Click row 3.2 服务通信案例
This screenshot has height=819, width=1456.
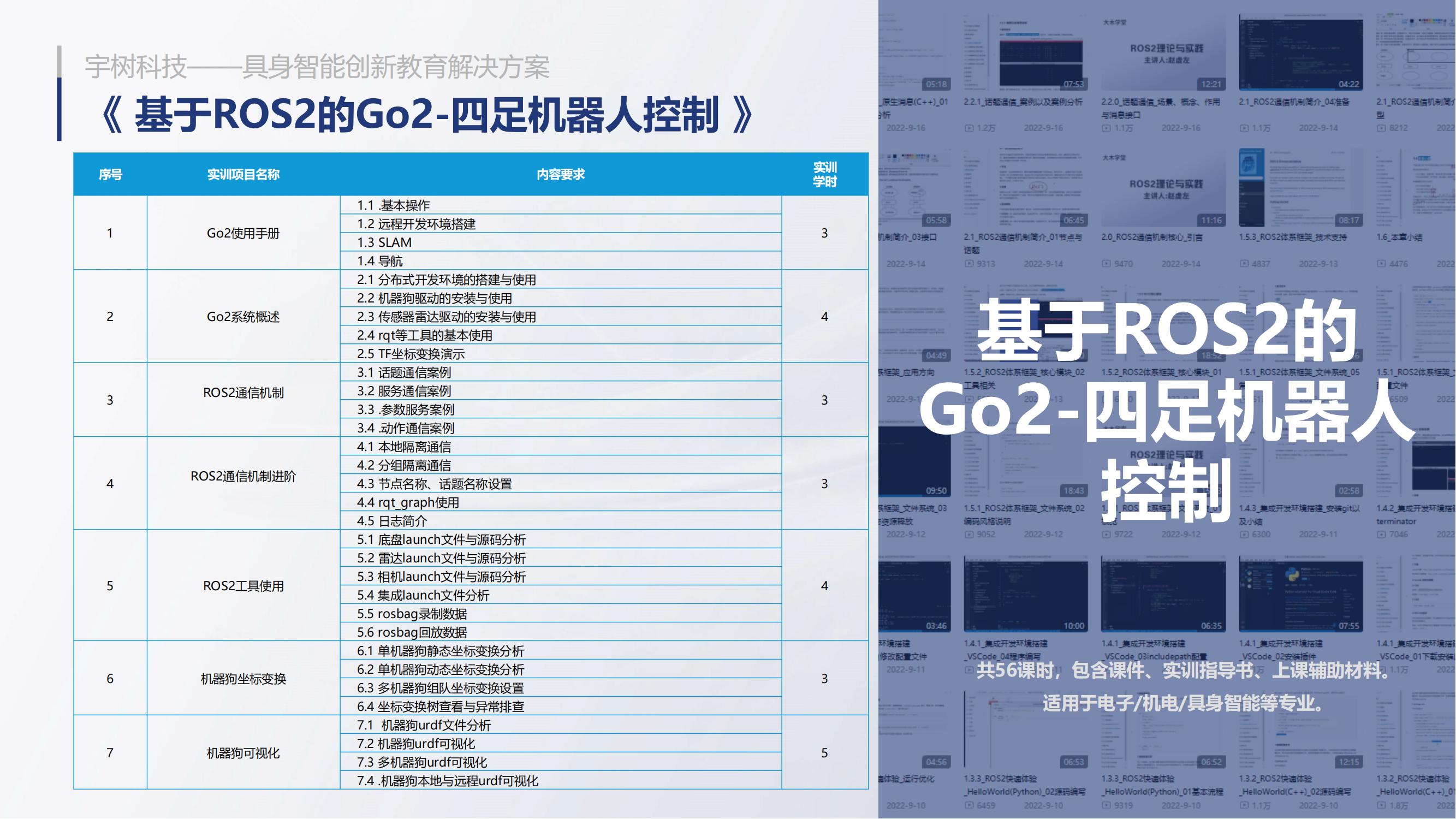561,390
